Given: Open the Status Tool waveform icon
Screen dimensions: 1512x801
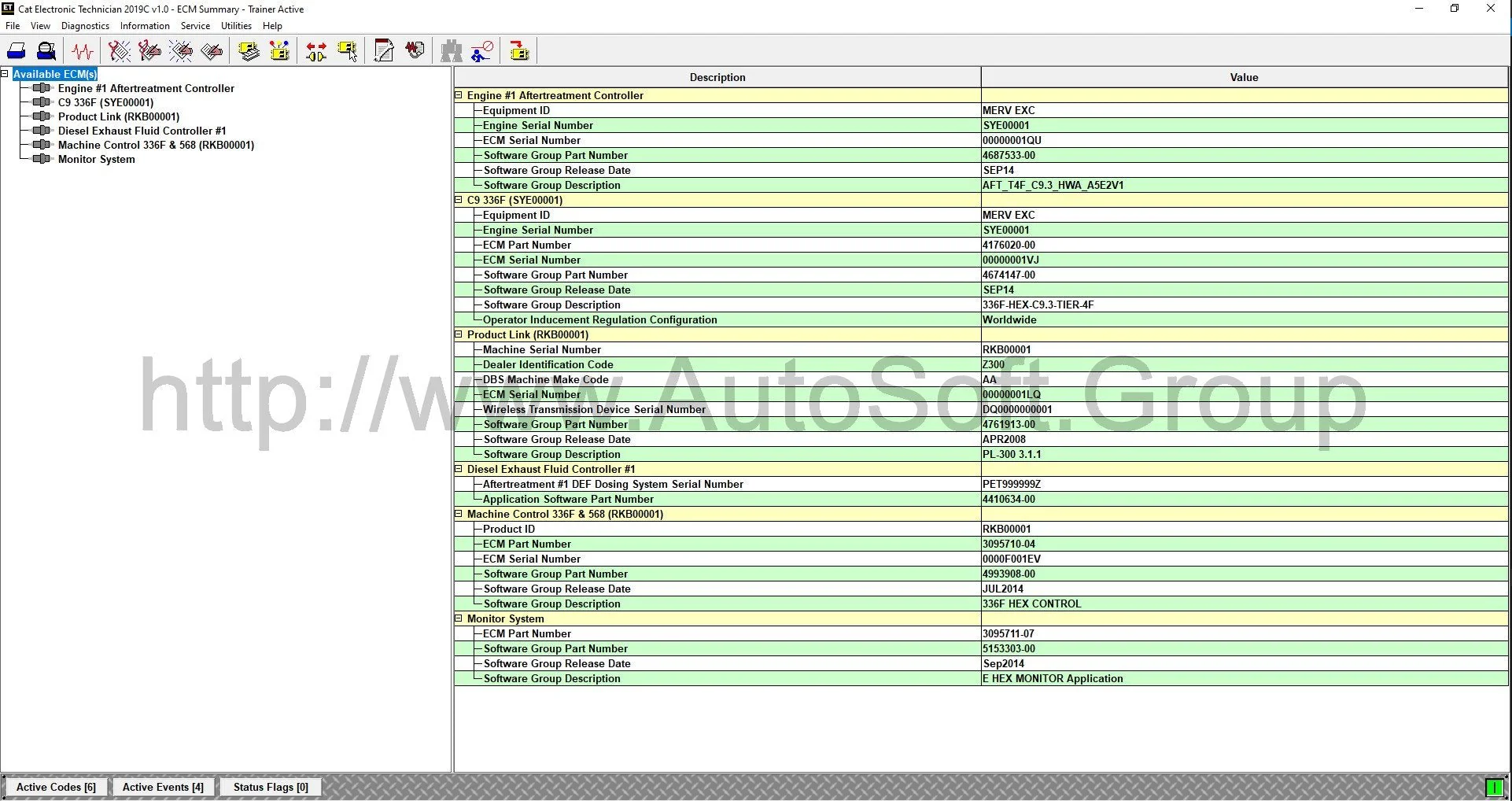Looking at the screenshot, I should pos(83,52).
